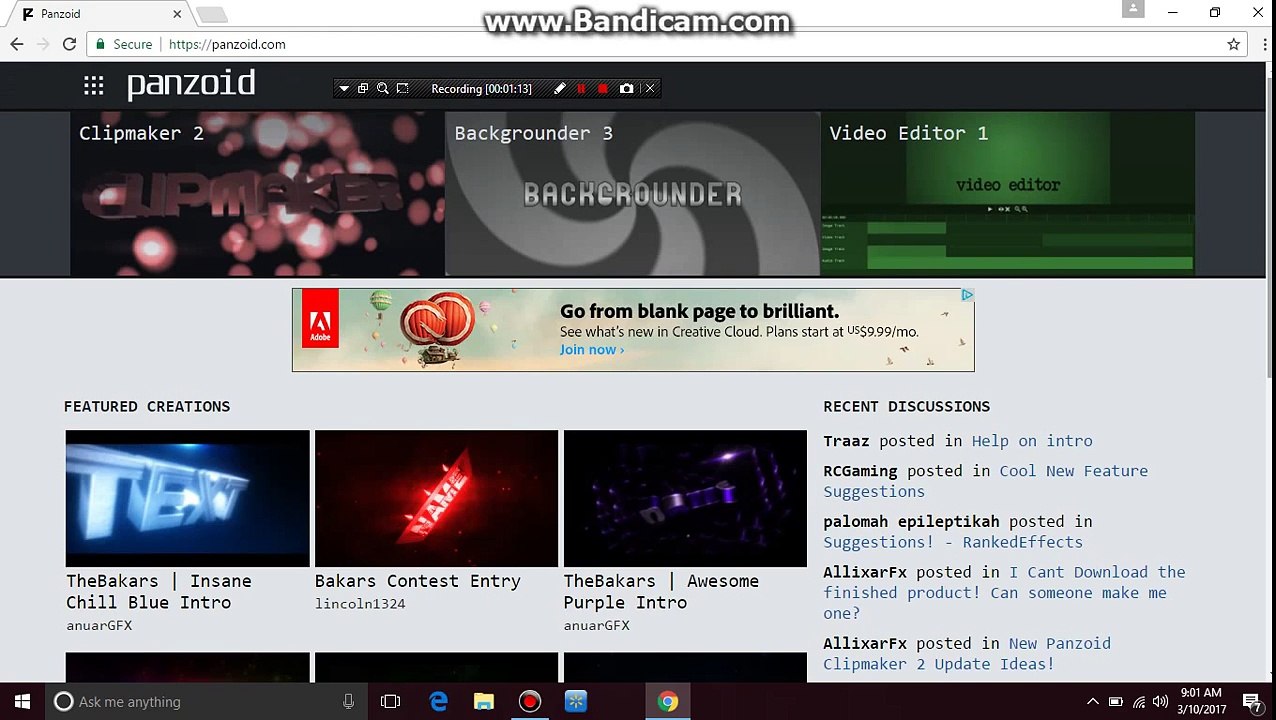Click TheBakars Awesome Purple Intro title
Viewport: 1276px width, 720px height.
tap(661, 592)
